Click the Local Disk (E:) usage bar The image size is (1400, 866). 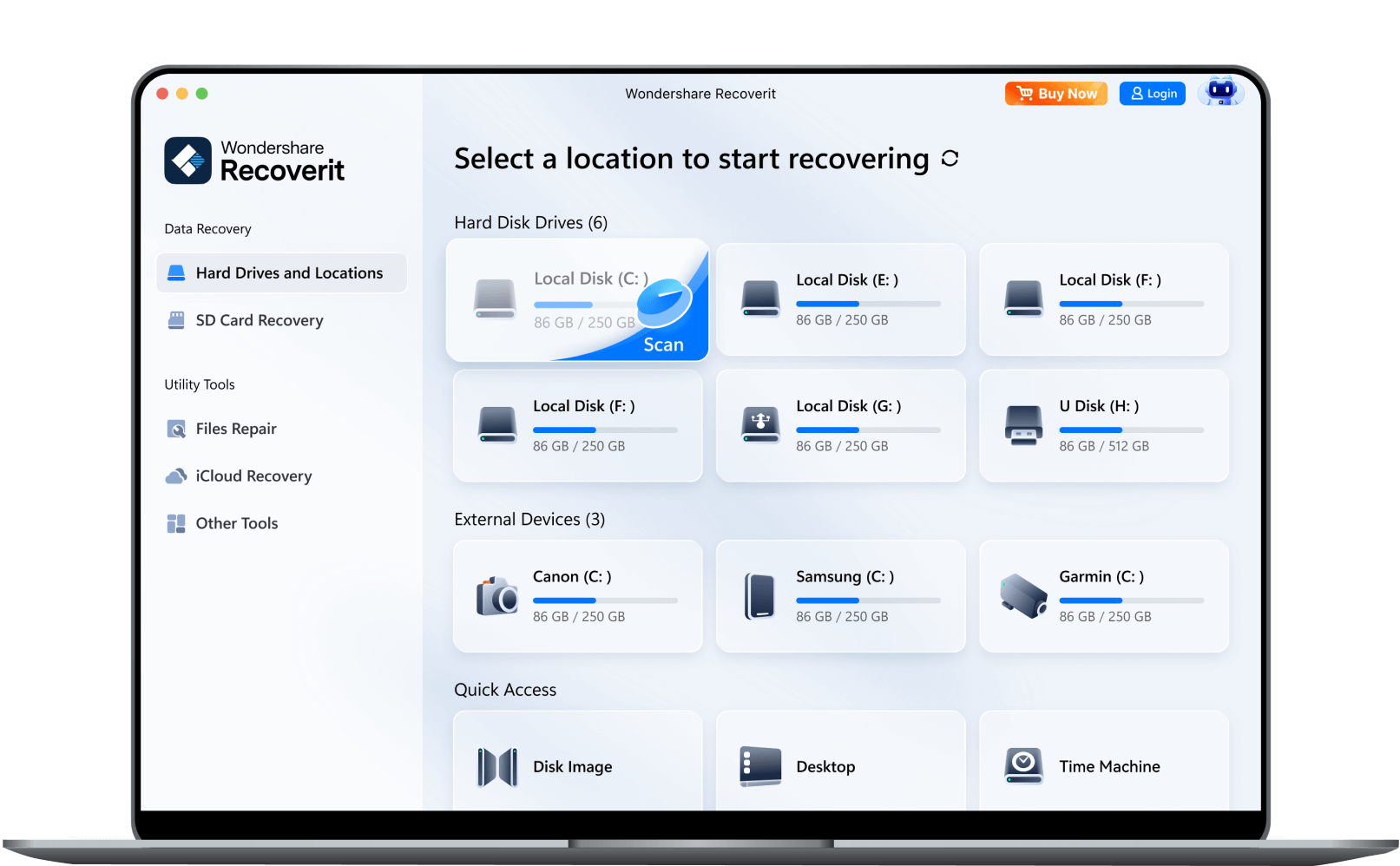[x=868, y=304]
